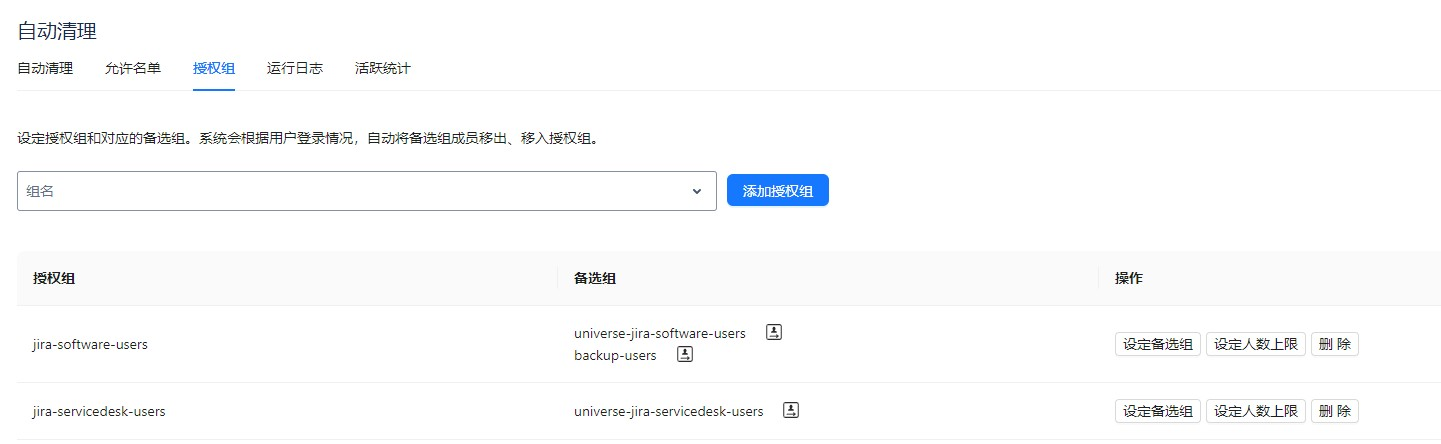View the 活跃统计 tab
This screenshot has height=444, width=1441.
(x=383, y=69)
